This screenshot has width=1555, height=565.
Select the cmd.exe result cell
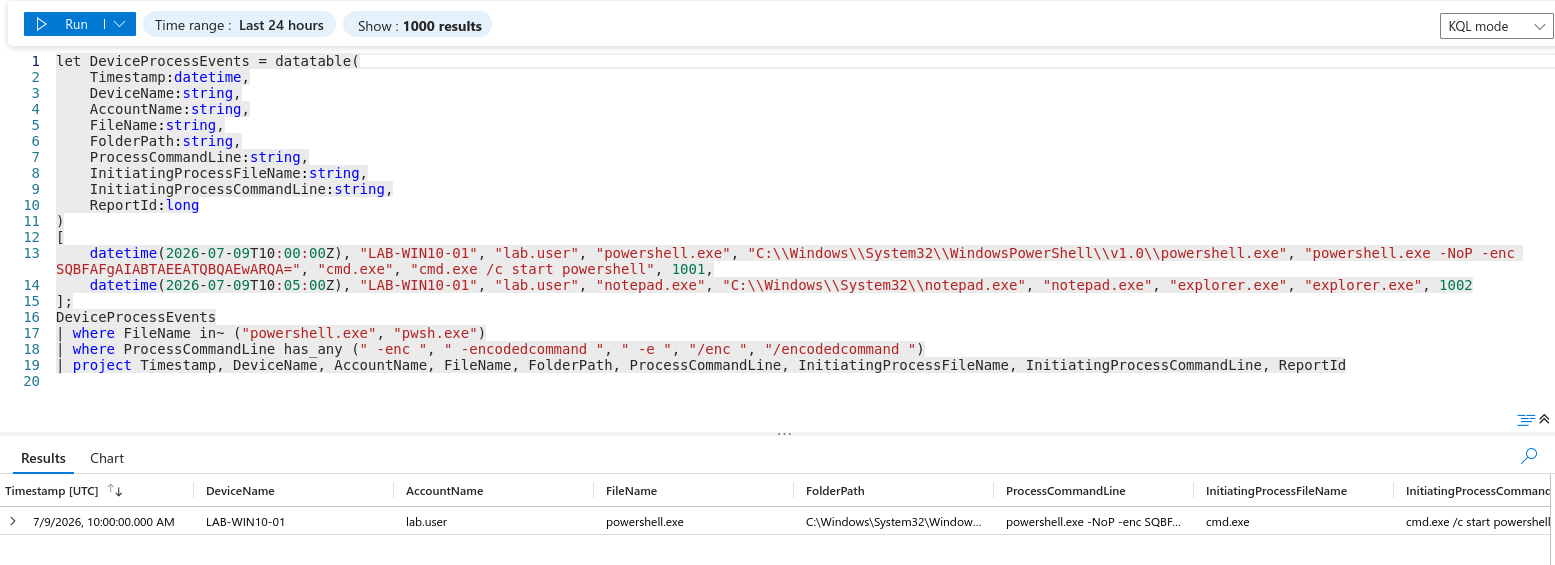[1227, 522]
